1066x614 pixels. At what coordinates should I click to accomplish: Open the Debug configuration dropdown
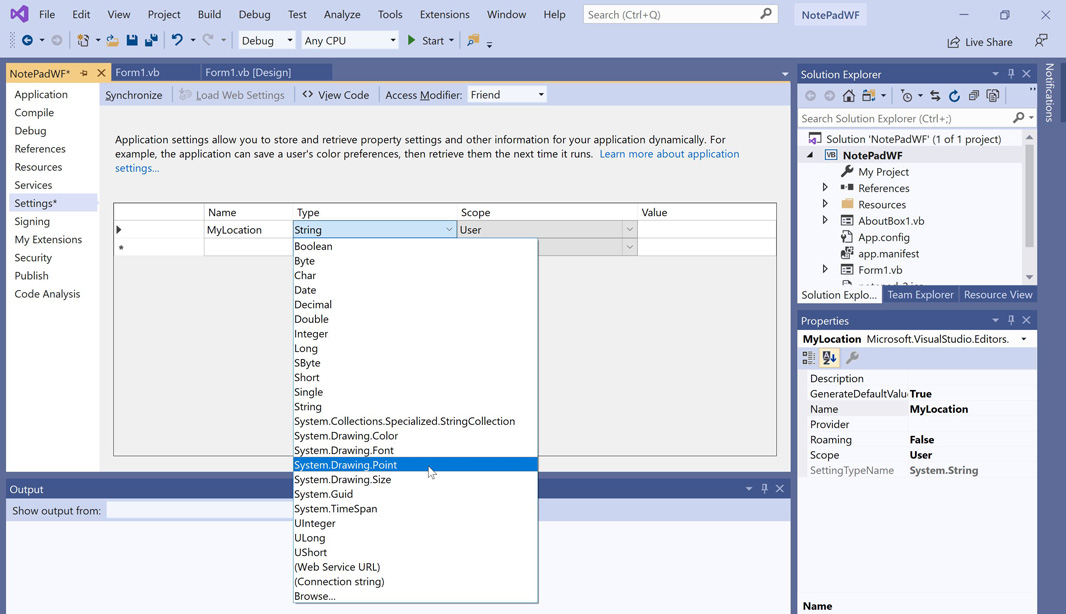click(267, 41)
